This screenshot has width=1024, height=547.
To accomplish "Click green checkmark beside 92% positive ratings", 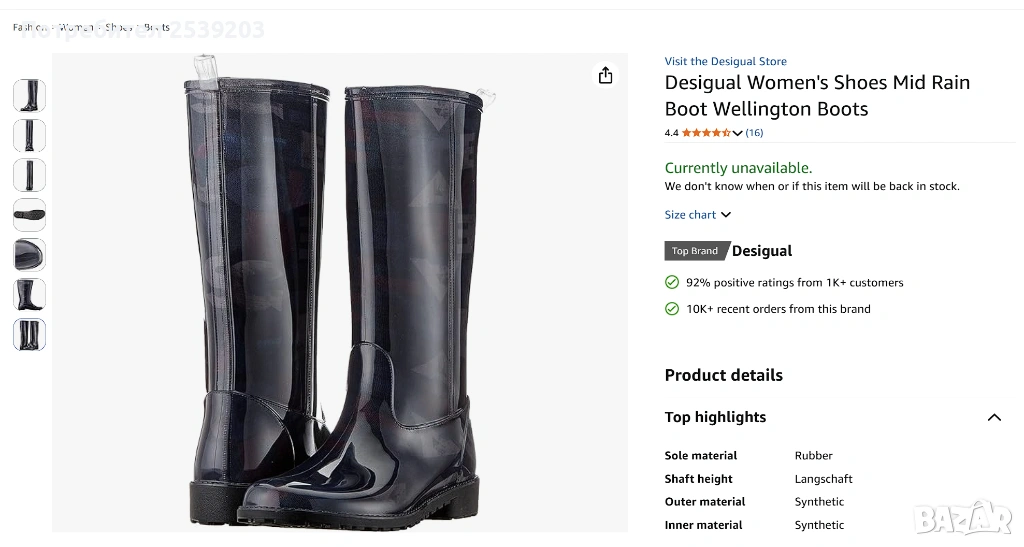I will tap(672, 283).
